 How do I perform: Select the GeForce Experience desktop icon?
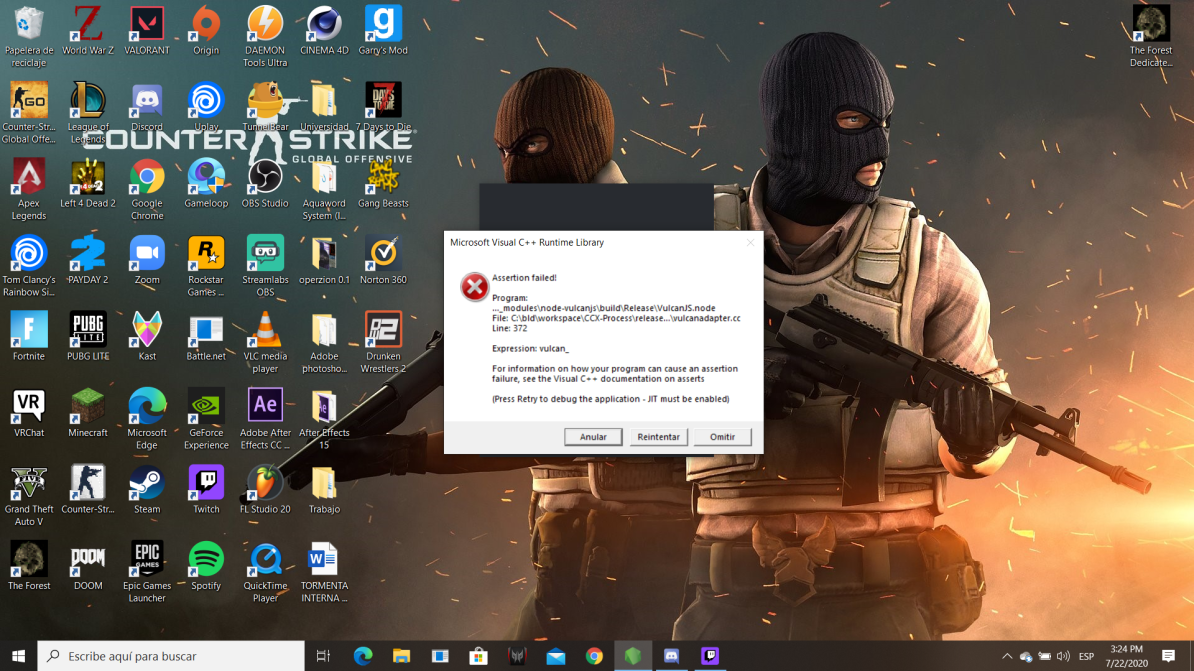(206, 419)
